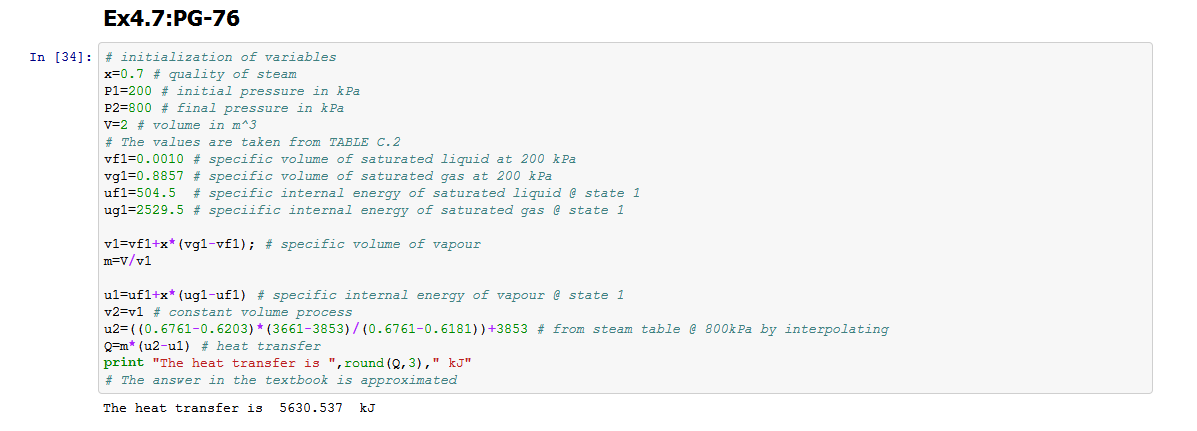Click the vf1=0.0010 saturated liquid line
Viewport: 1197px width, 431px height.
coord(340,159)
